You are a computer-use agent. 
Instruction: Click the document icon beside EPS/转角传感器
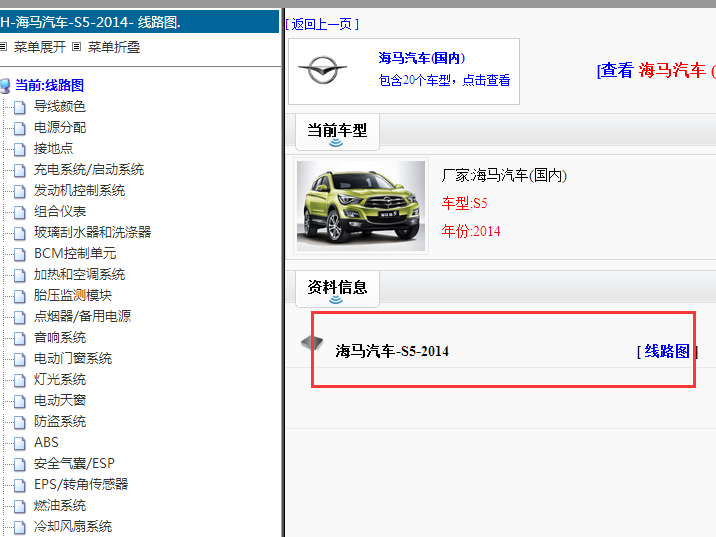pos(20,485)
